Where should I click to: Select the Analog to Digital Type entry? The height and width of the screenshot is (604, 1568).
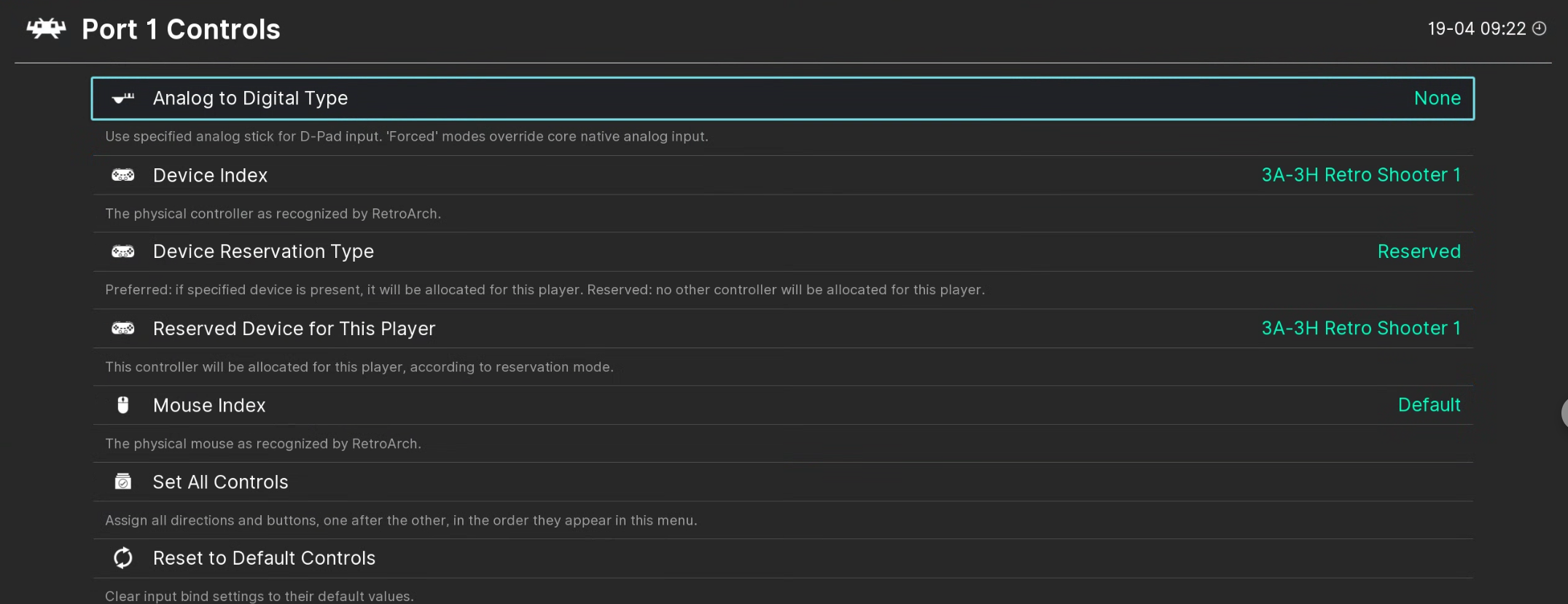[x=250, y=98]
